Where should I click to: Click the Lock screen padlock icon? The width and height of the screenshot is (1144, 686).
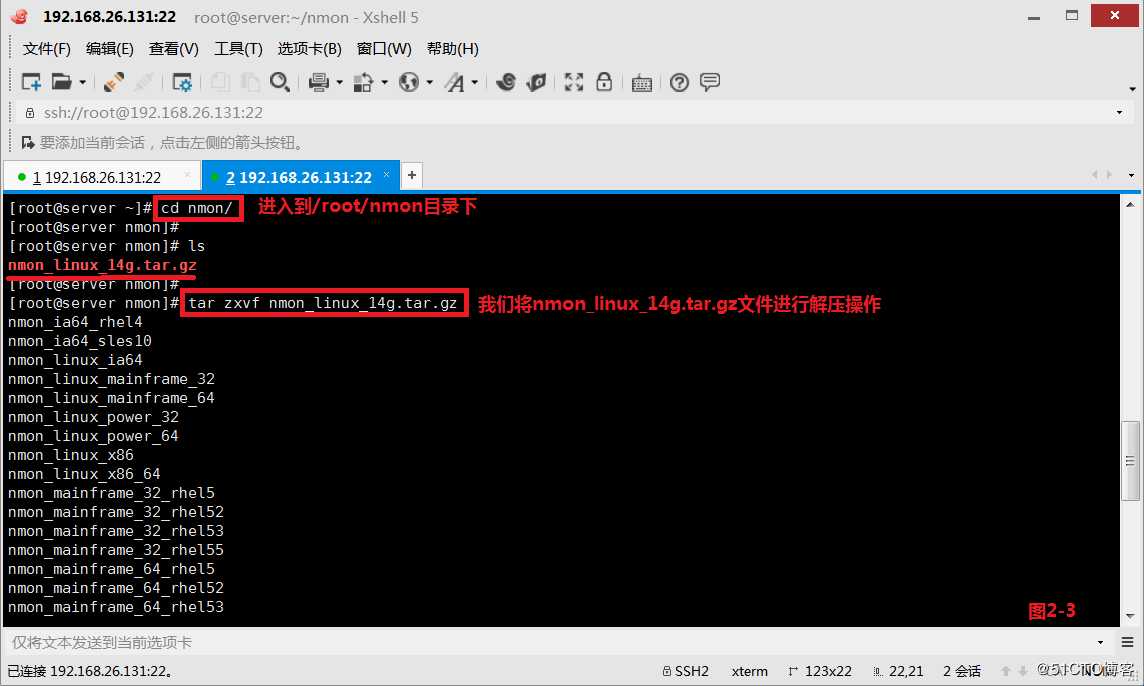pyautogui.click(x=604, y=82)
